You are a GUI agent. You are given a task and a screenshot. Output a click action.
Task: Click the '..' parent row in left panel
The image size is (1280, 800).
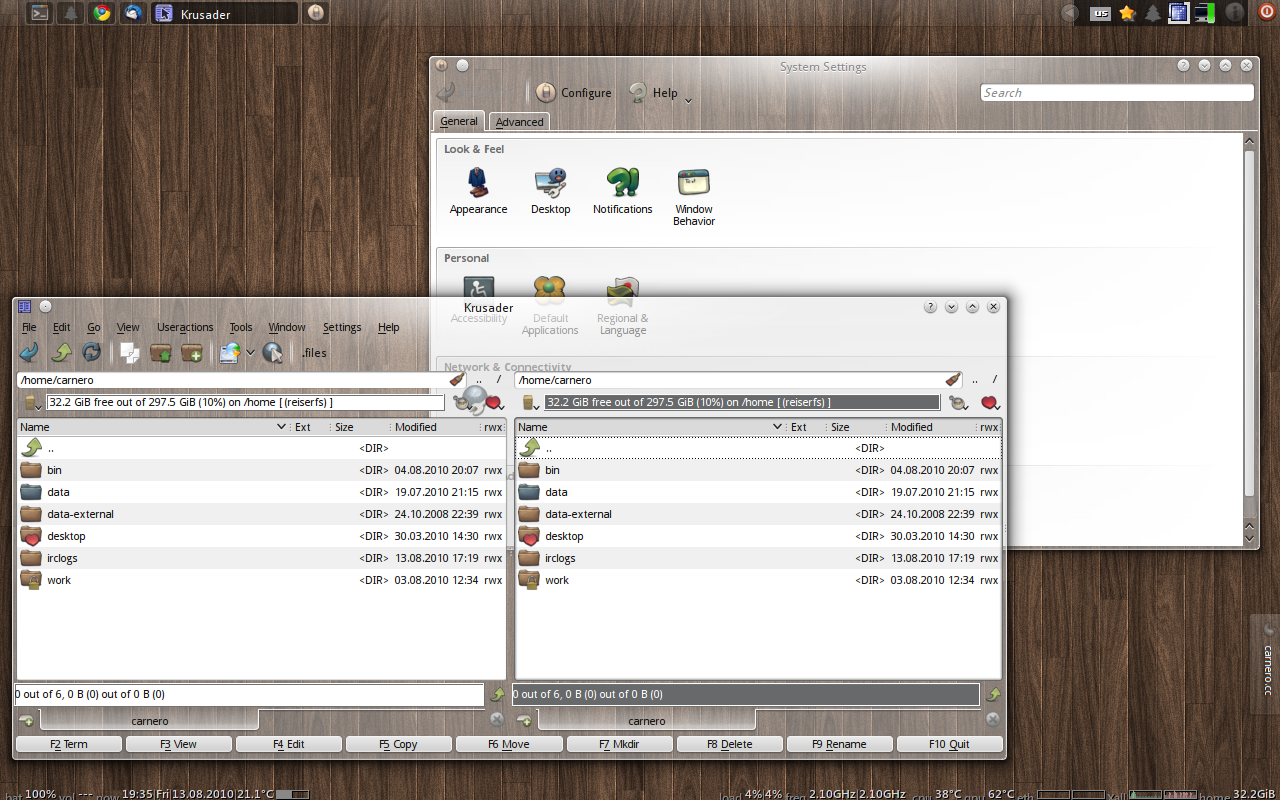coord(261,448)
